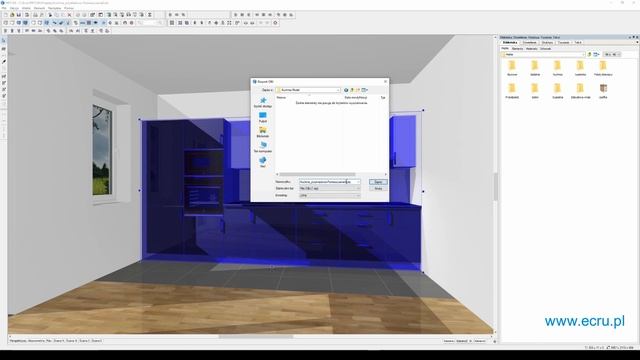Select 'Sieć' network in dialog places bar
This screenshot has width=640, height=360.
263,162
